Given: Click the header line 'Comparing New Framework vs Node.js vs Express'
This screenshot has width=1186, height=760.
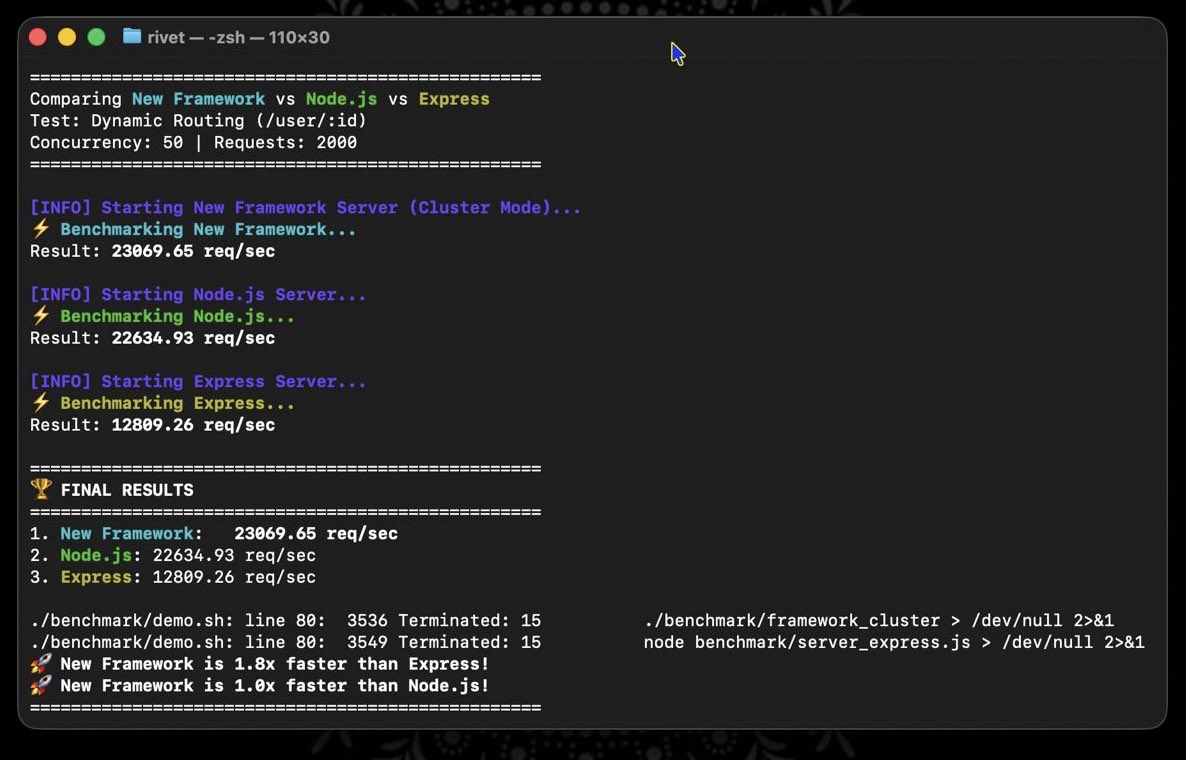Looking at the screenshot, I should click(259, 99).
